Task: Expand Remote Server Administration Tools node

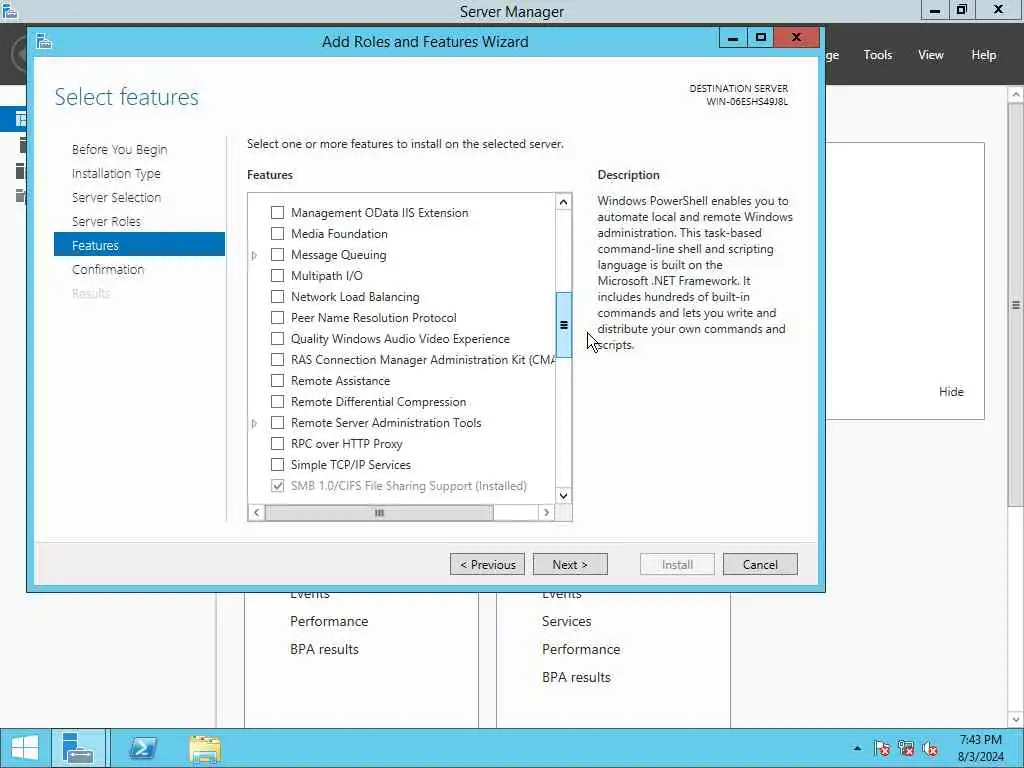Action: pos(255,423)
